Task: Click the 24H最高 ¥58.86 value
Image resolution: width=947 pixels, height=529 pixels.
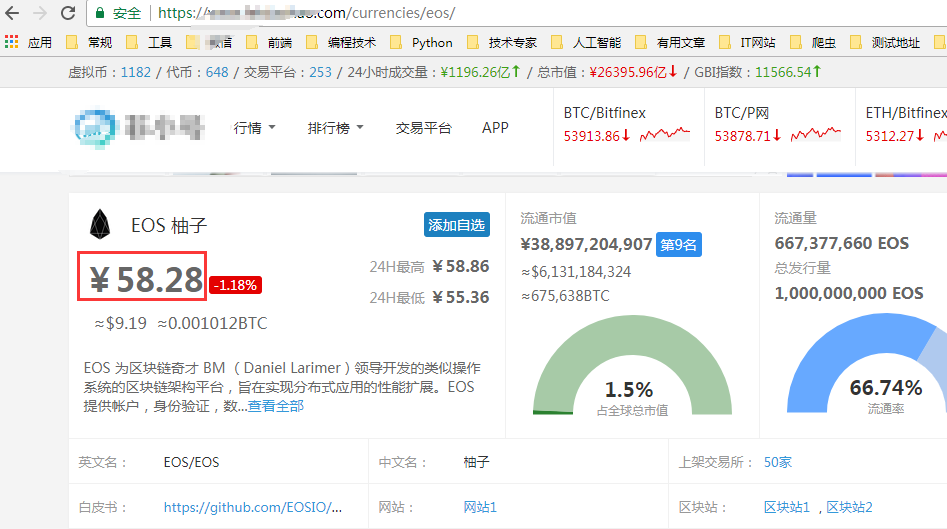Action: coord(461,266)
